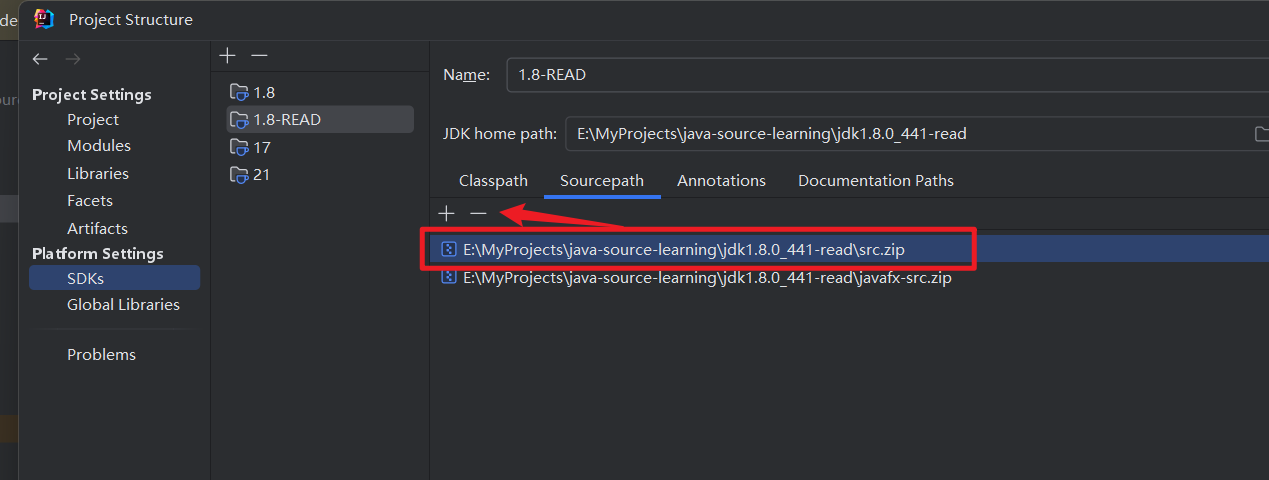Select the 1.8 SDK entry
1269x480 pixels.
tap(263, 92)
